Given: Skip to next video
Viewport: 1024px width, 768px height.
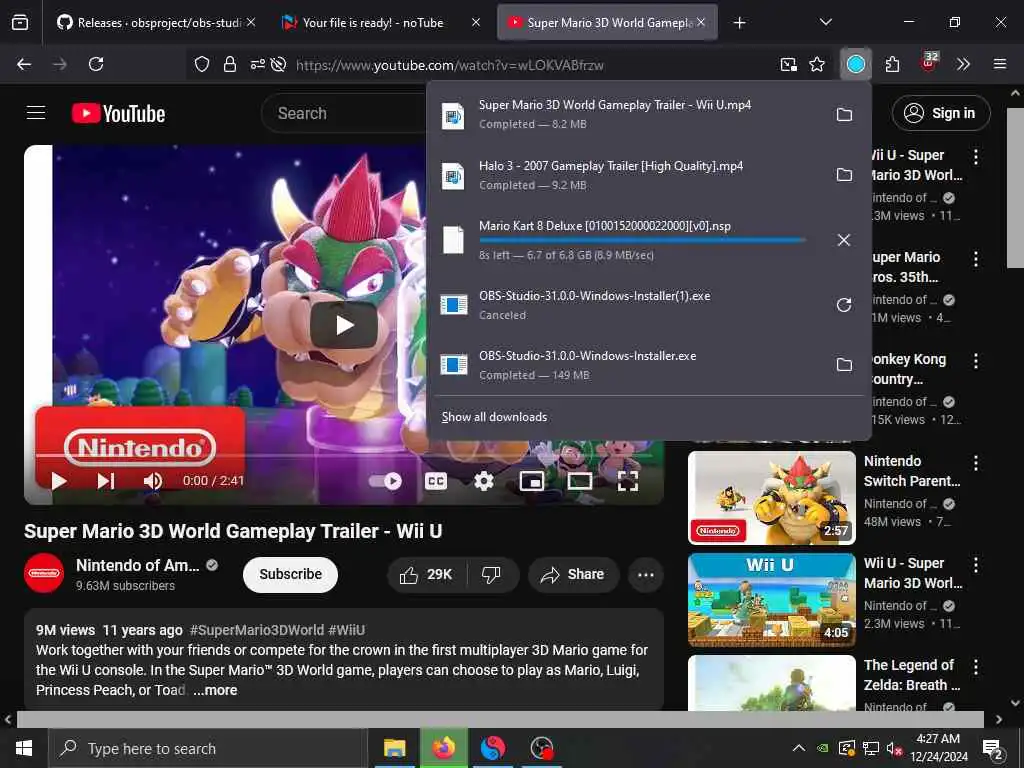Looking at the screenshot, I should [106, 481].
